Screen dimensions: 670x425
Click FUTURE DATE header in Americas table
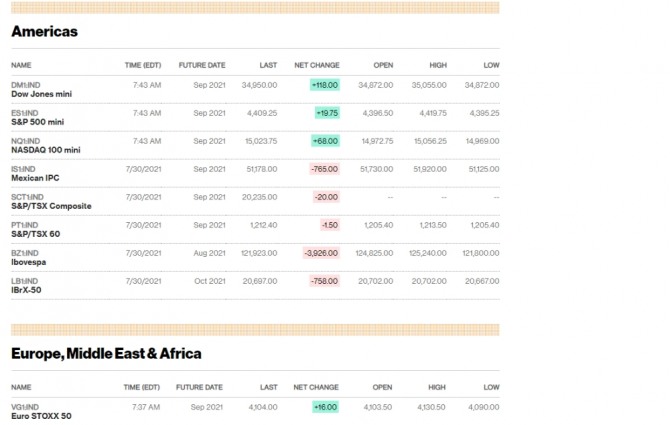point(202,64)
